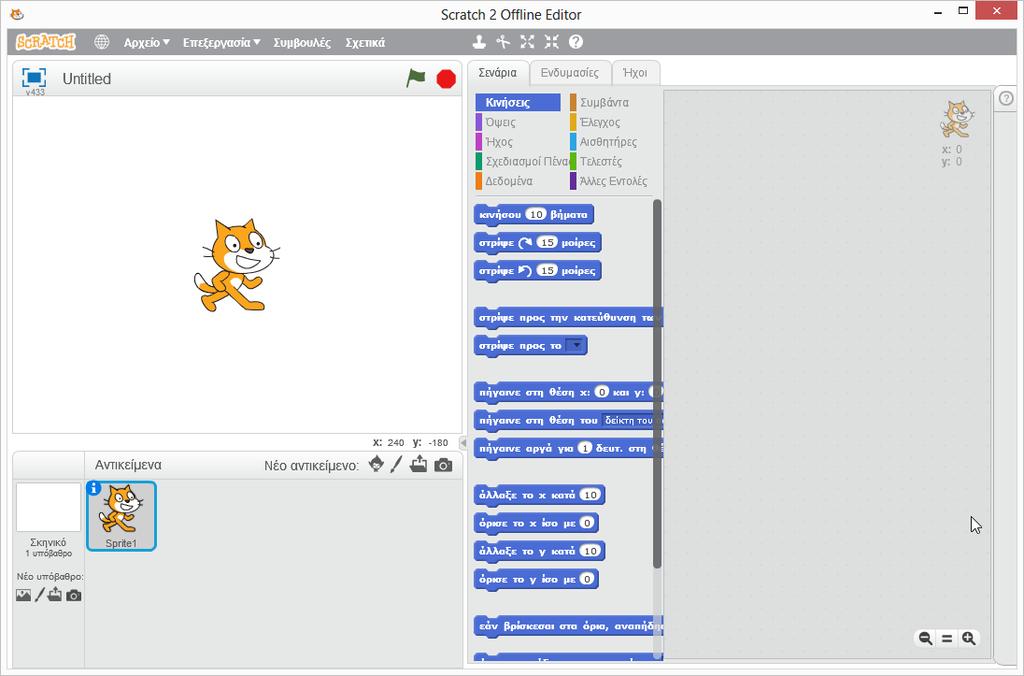Click the Block help question icon

(575, 42)
